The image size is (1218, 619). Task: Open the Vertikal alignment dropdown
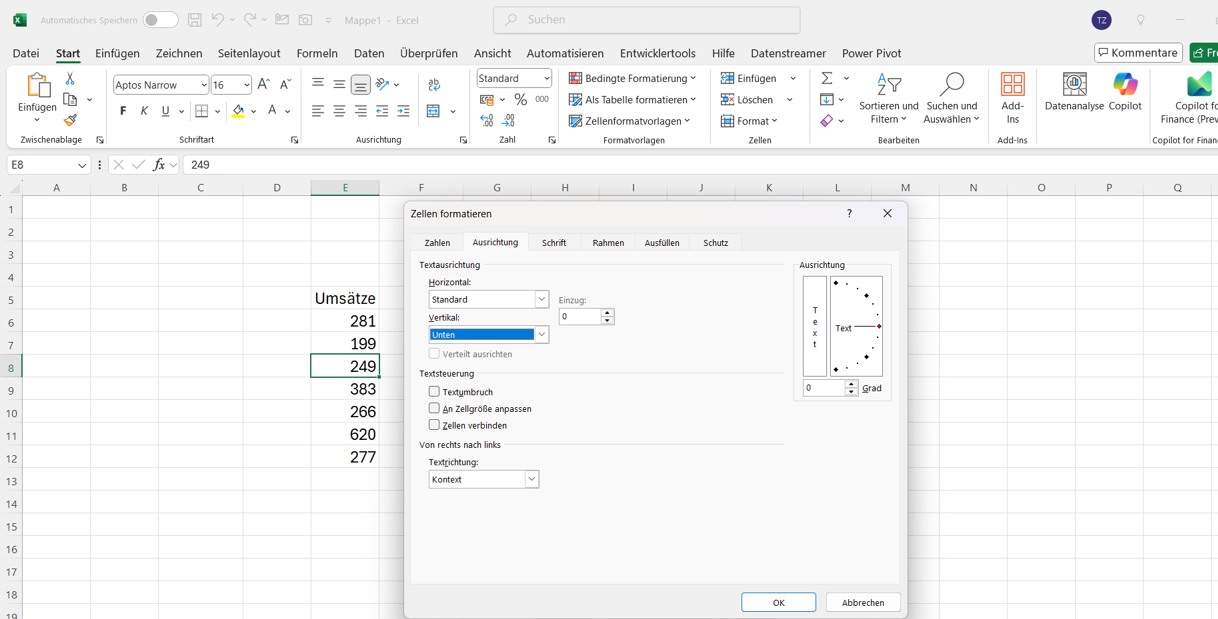pos(541,335)
